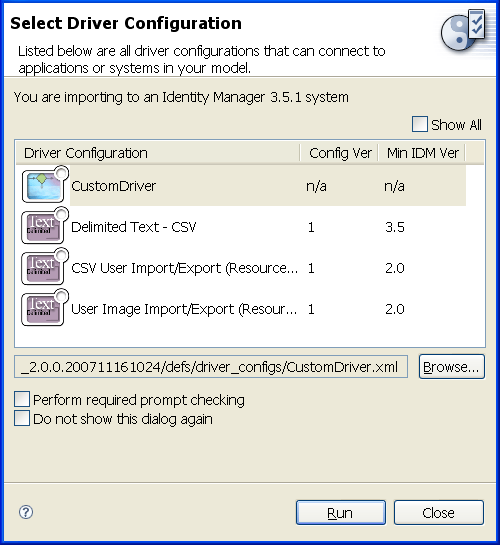Select CSV User Import/Export (Resource... entry
Image resolution: width=500 pixels, height=545 pixels.
185,268
